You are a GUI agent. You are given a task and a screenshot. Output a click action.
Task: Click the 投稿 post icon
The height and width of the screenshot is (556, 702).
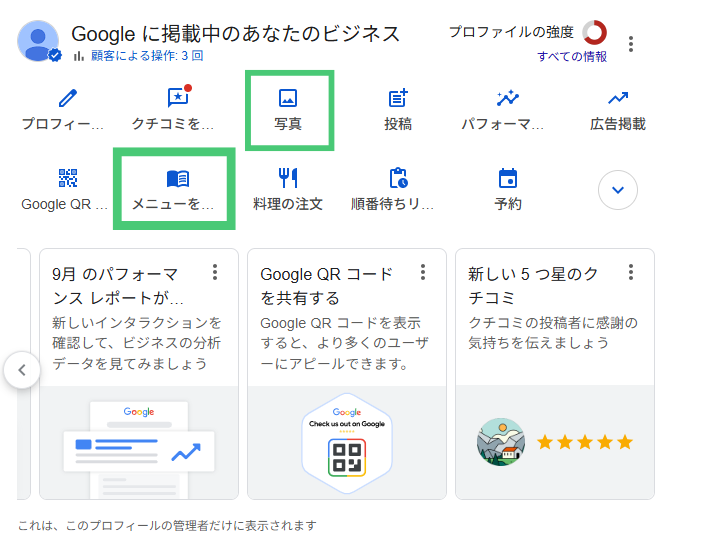[x=398, y=98]
